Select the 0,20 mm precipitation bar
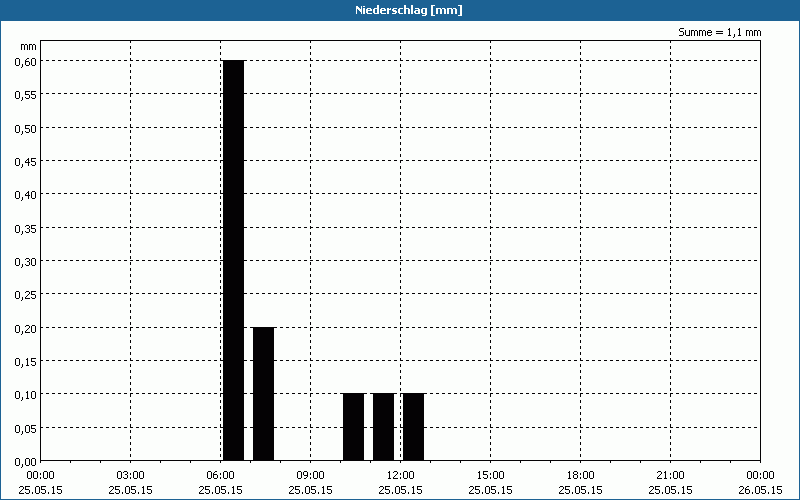This screenshot has height=500, width=800. click(x=264, y=394)
